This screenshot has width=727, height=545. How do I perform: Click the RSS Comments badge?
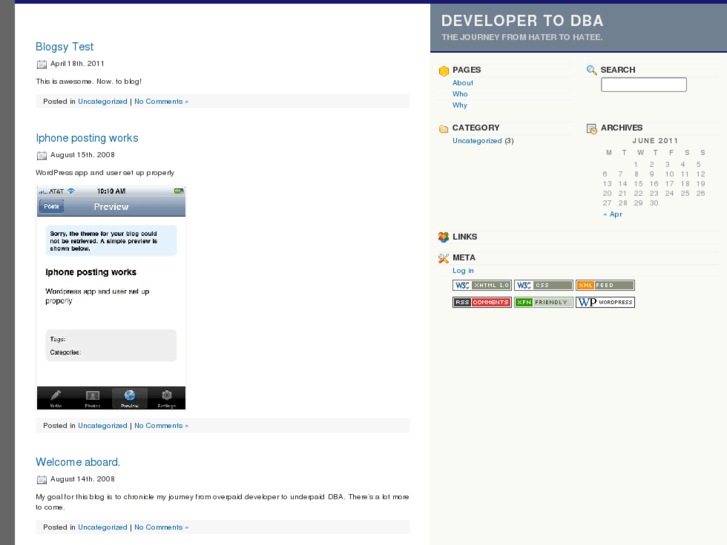(x=482, y=302)
